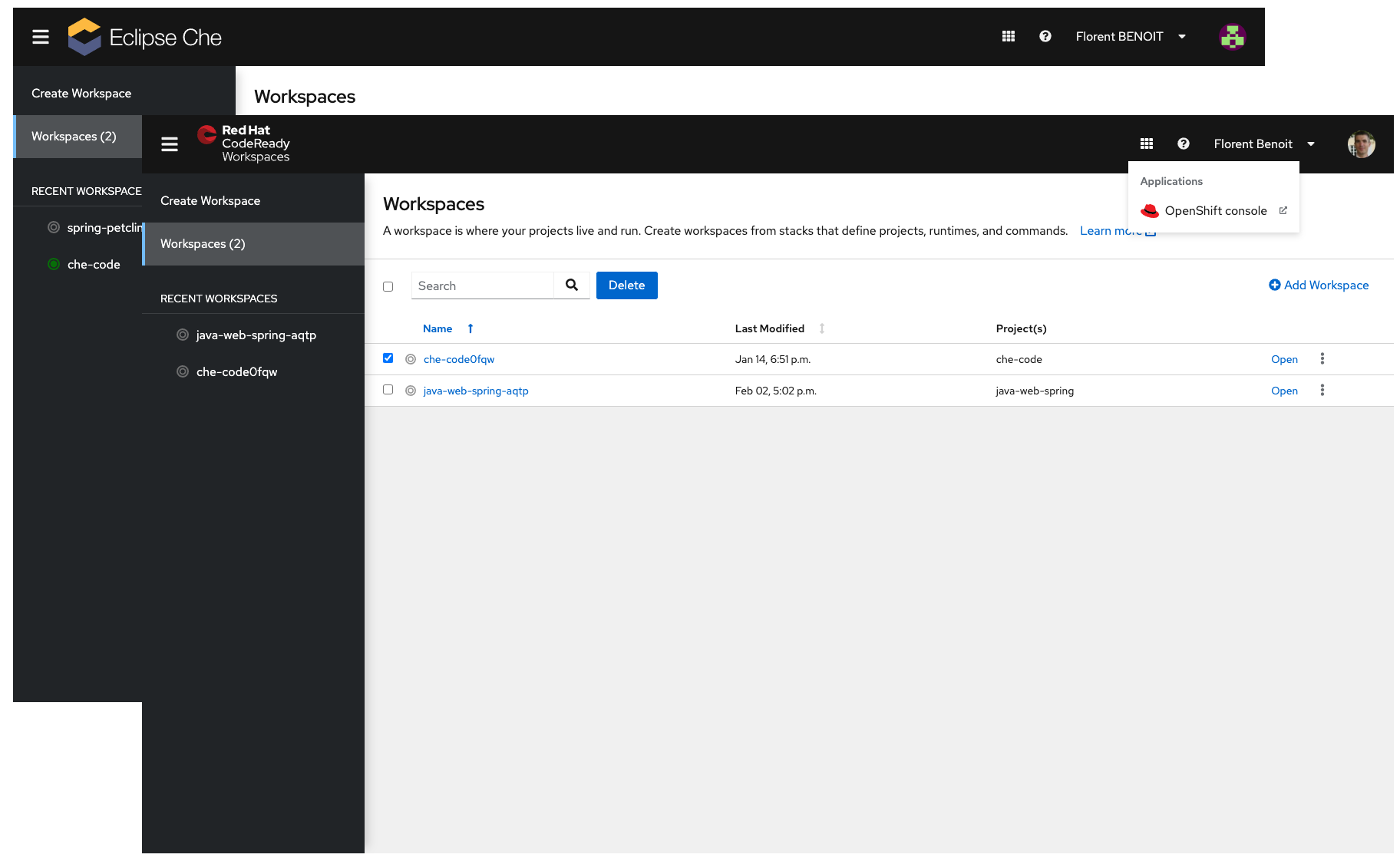
Task: Open che-code0fqw in recent workspaces
Action: pyautogui.click(x=236, y=371)
